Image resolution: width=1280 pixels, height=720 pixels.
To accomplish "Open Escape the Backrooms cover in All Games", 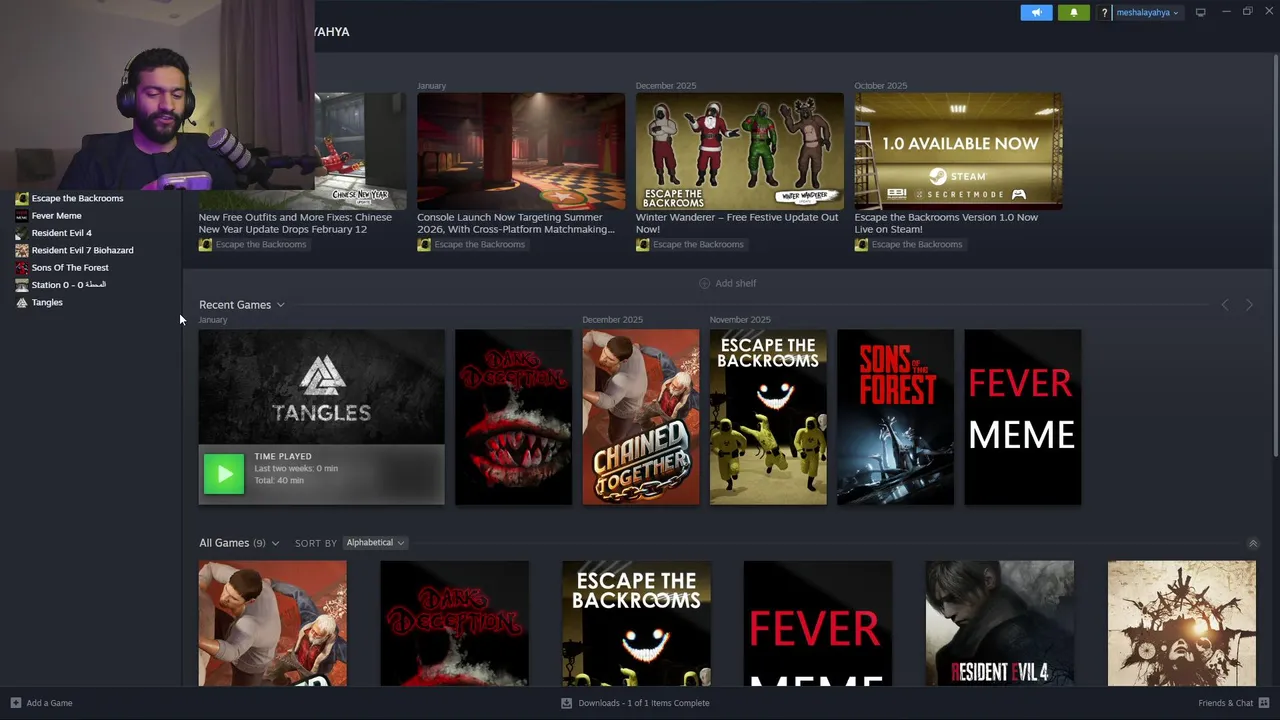I will point(636,623).
